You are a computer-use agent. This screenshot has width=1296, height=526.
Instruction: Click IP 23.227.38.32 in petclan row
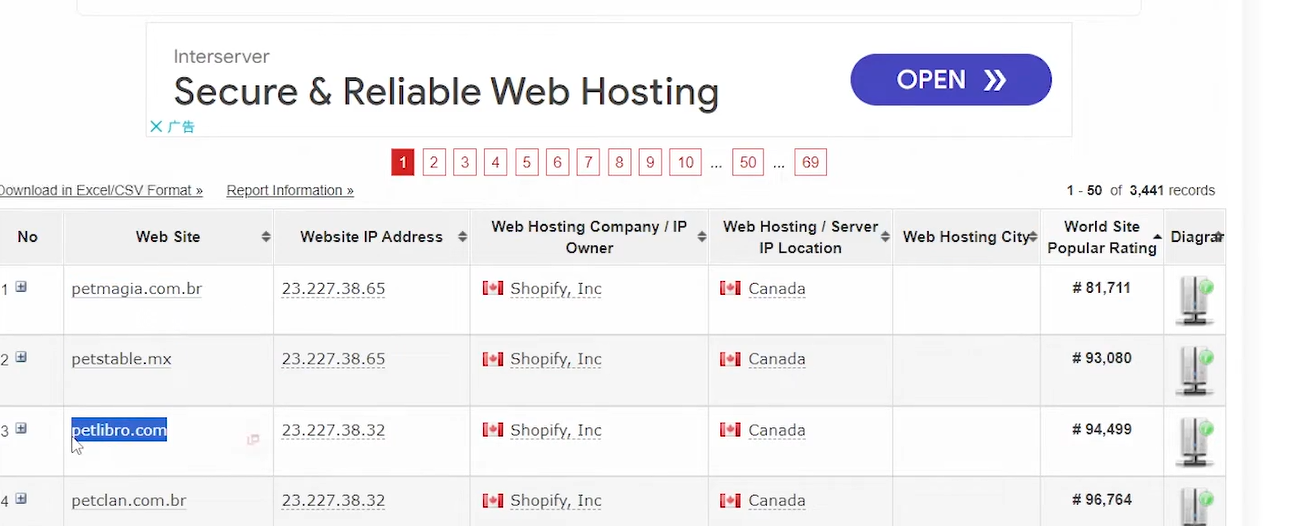click(333, 501)
